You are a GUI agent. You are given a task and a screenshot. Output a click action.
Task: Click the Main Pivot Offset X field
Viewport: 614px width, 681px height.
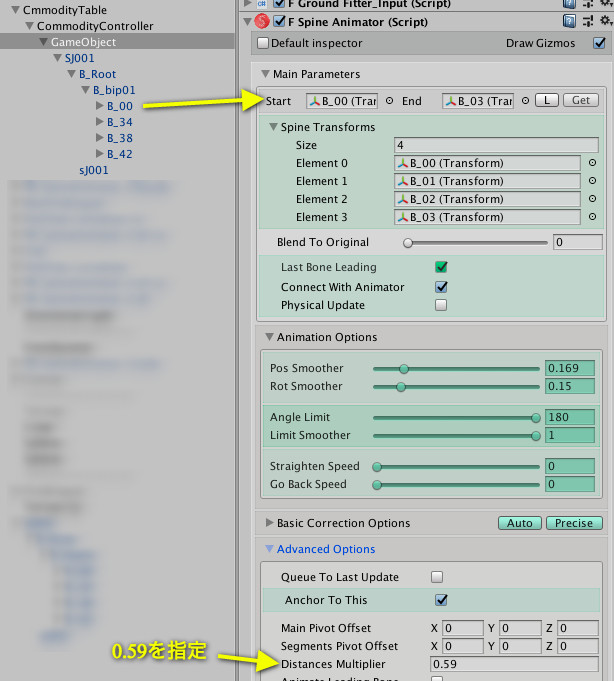tap(463, 628)
